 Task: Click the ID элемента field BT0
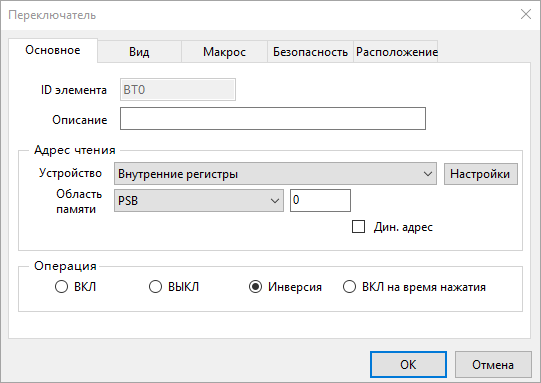pos(178,90)
